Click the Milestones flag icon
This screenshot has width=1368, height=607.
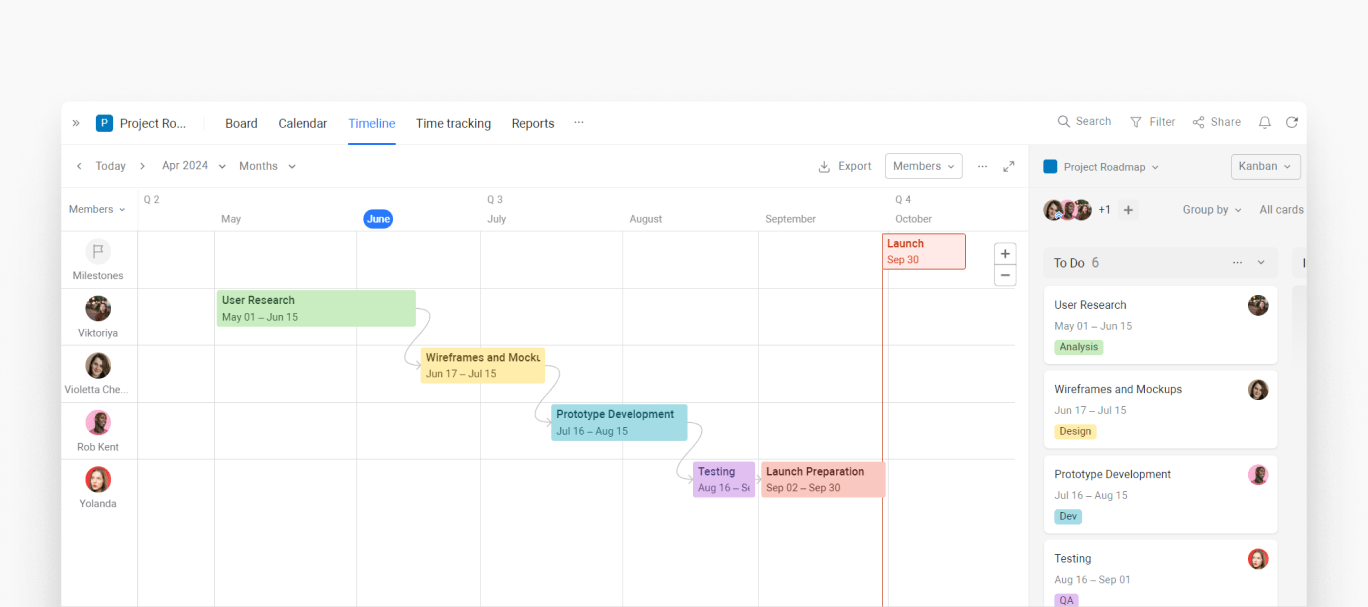(98, 252)
